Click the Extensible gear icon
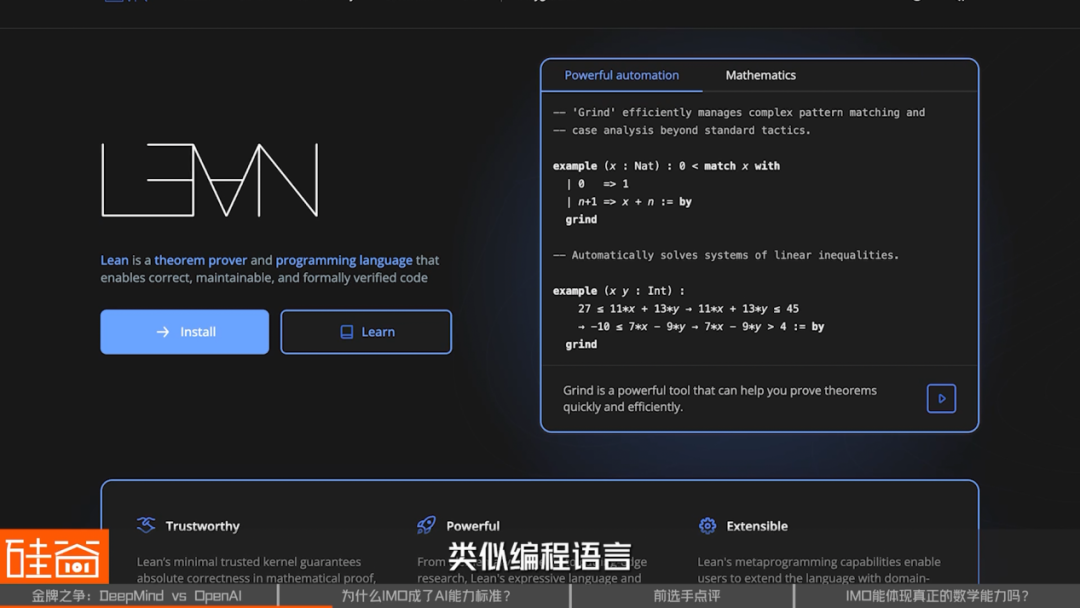The image size is (1080, 608). tap(707, 525)
